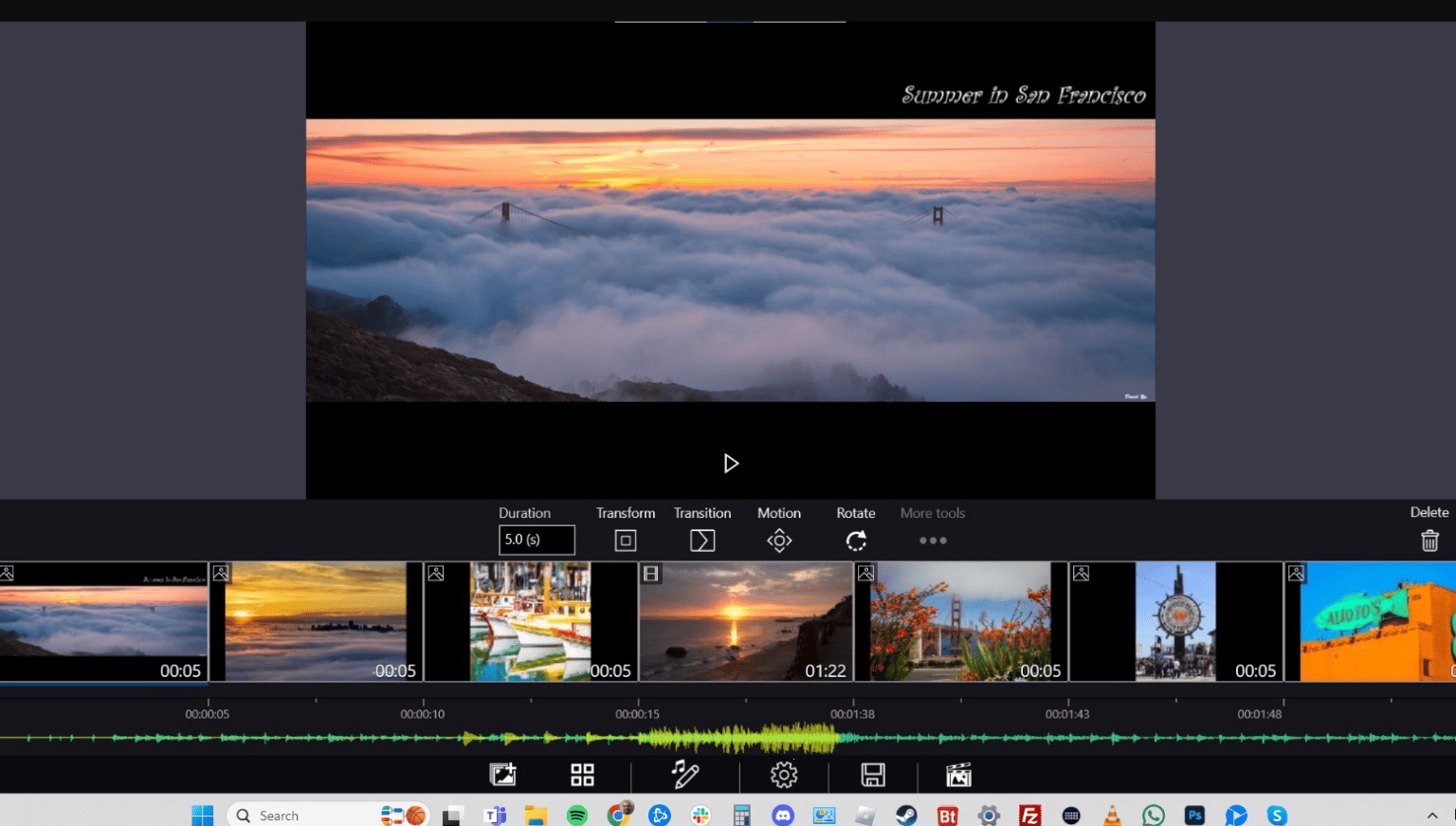
Task: Select the Transform tool
Action: point(625,540)
